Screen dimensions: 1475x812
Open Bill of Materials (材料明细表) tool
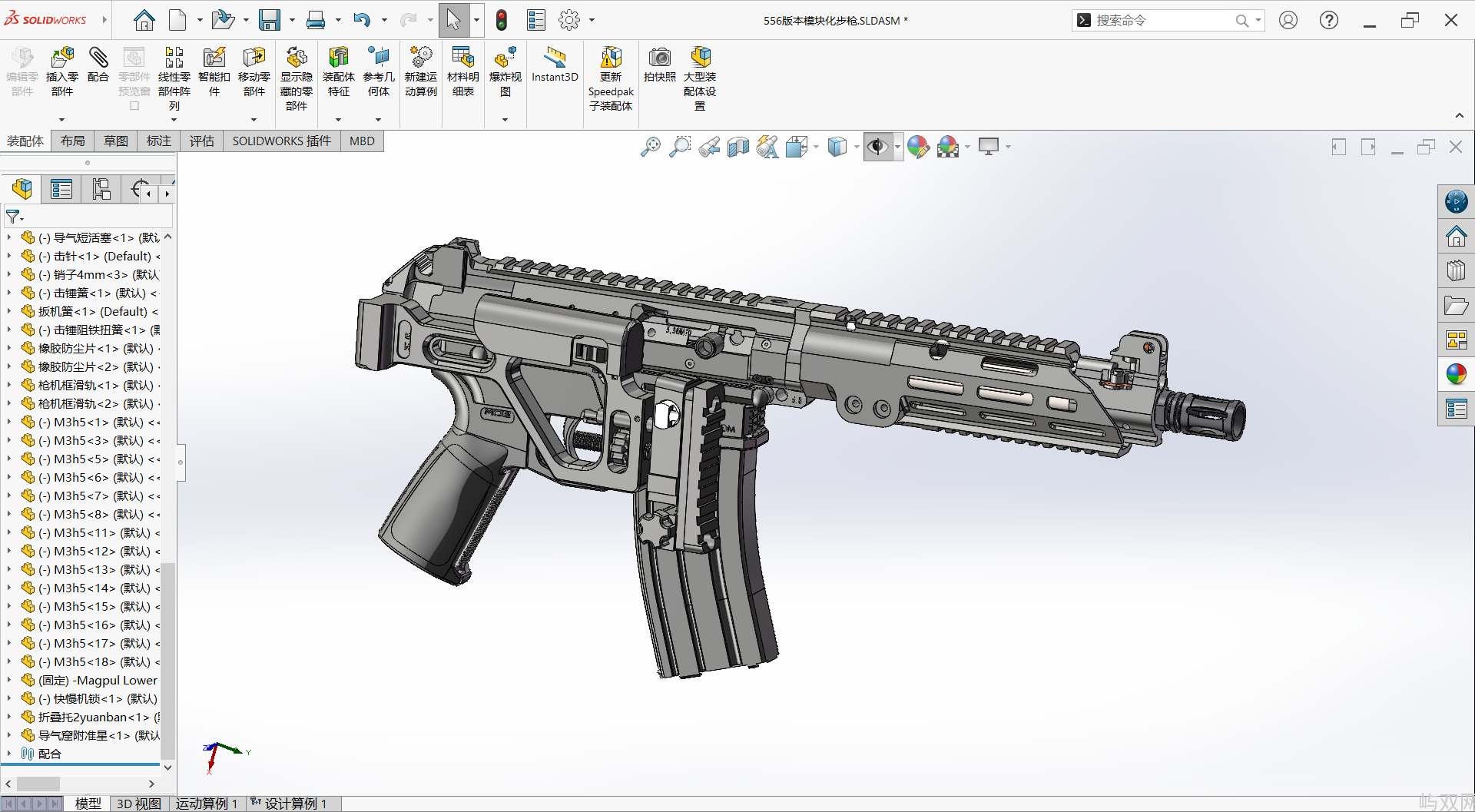point(462,58)
